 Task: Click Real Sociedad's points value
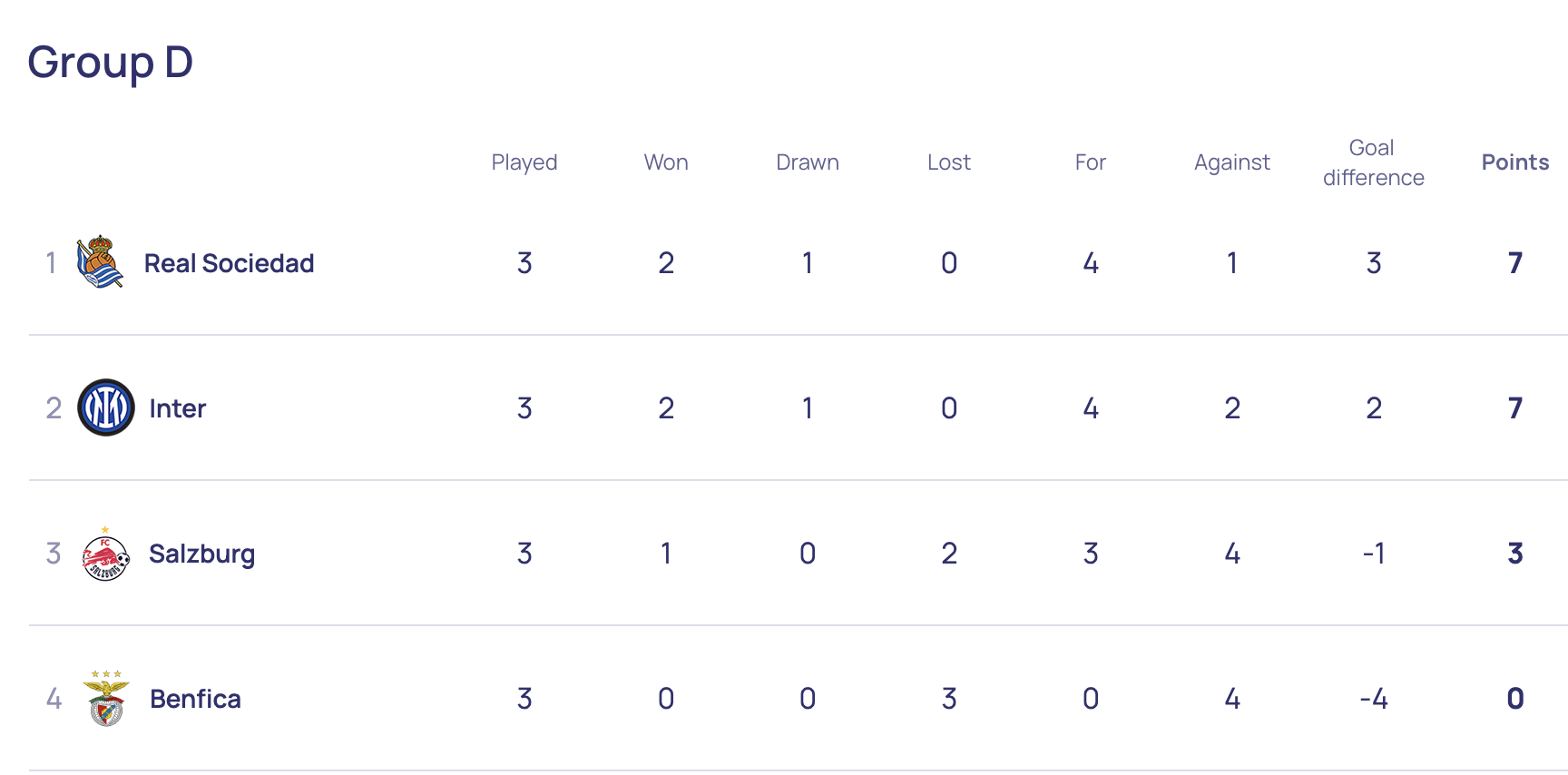pyautogui.click(x=1514, y=263)
